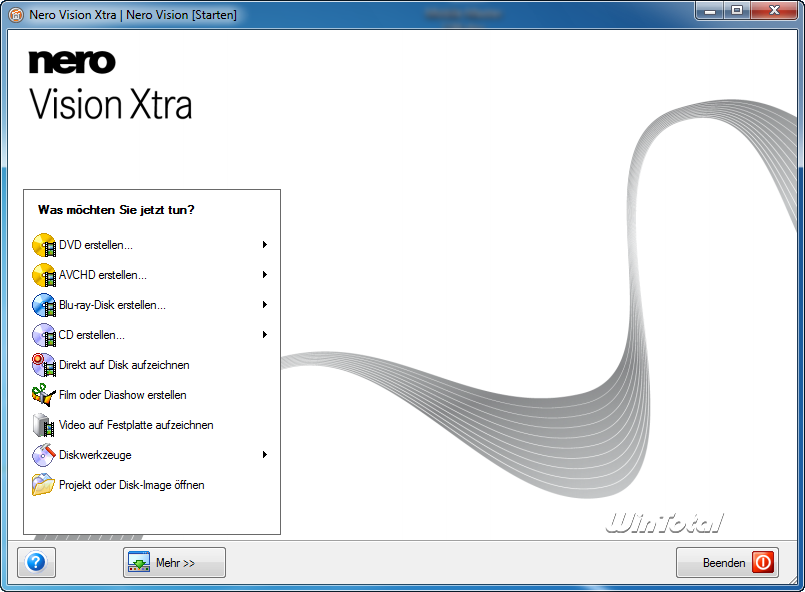Viewport: 805px width, 592px height.
Task: Click the AVCHD erstellen disc icon
Action: [44, 275]
